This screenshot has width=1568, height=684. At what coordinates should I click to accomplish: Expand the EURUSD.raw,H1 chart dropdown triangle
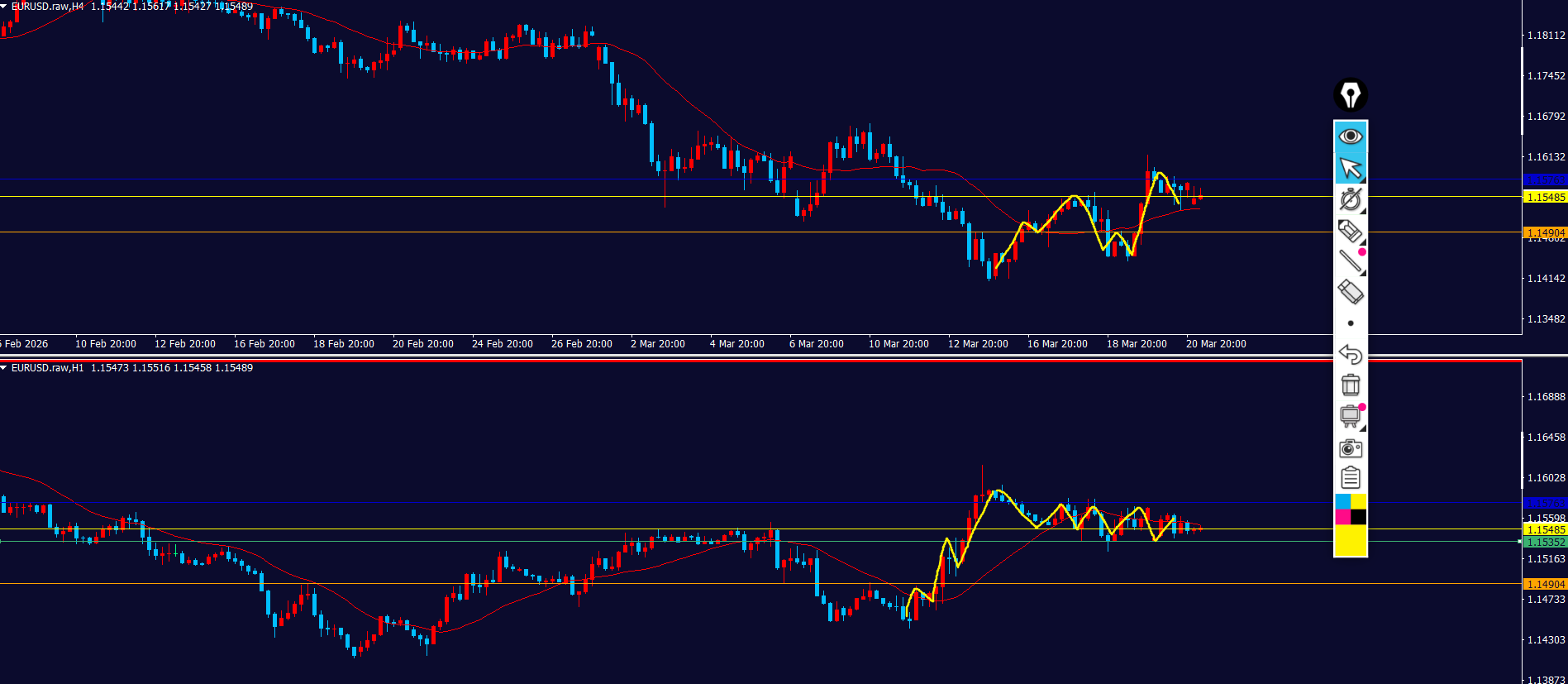click(x=4, y=368)
